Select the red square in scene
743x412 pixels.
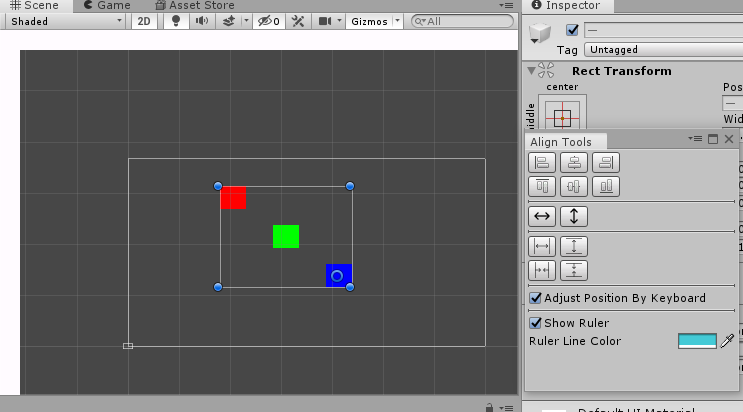[x=233, y=198]
